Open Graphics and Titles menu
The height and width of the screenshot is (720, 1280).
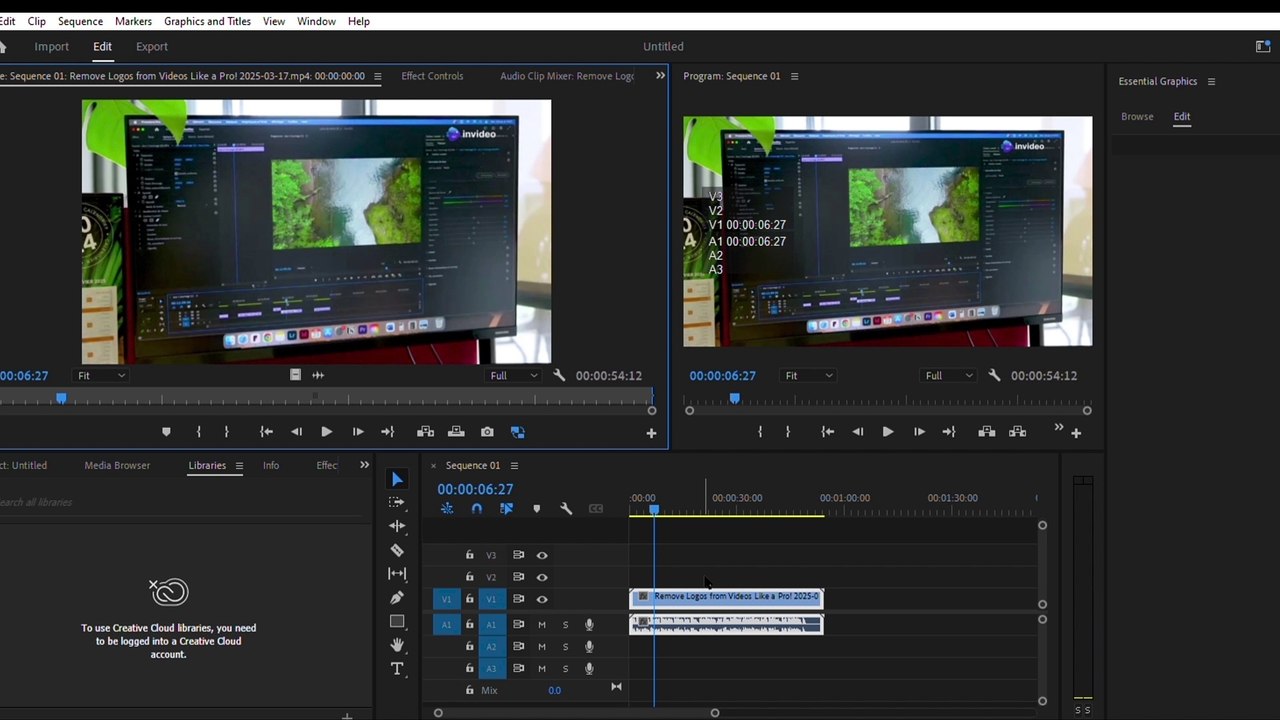[207, 21]
